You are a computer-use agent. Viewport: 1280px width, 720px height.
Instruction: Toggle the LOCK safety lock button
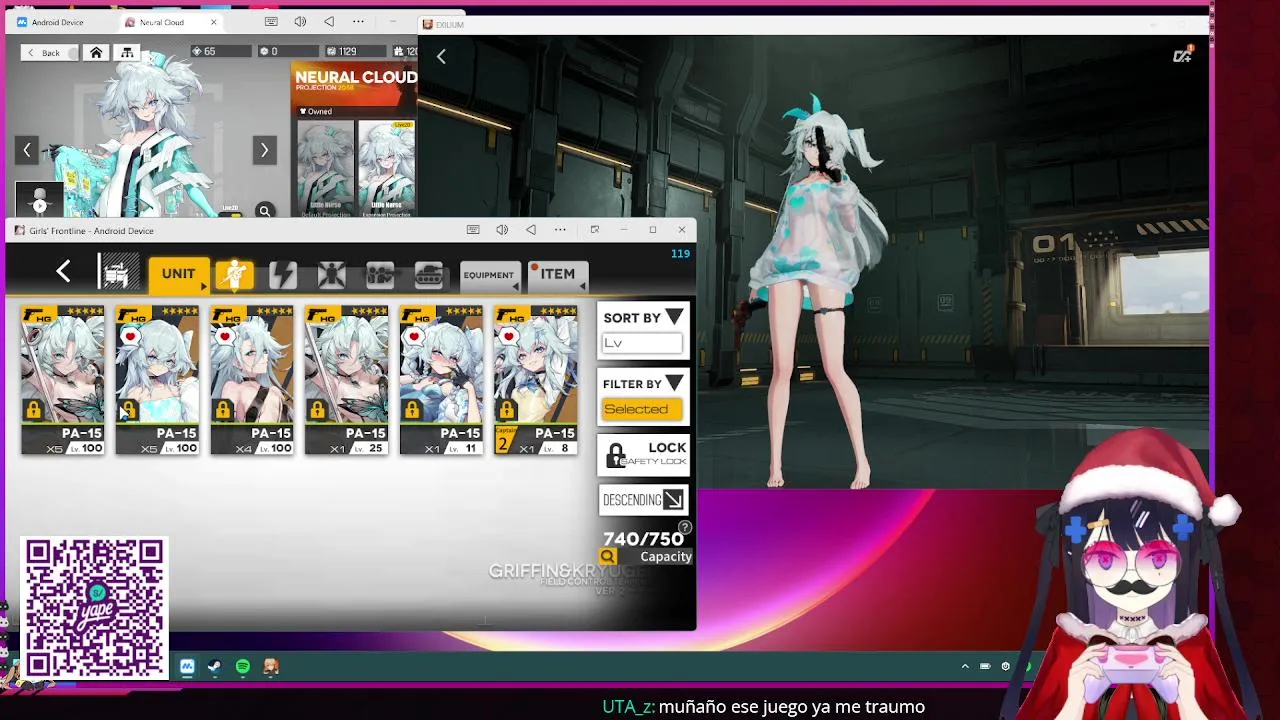pos(643,454)
